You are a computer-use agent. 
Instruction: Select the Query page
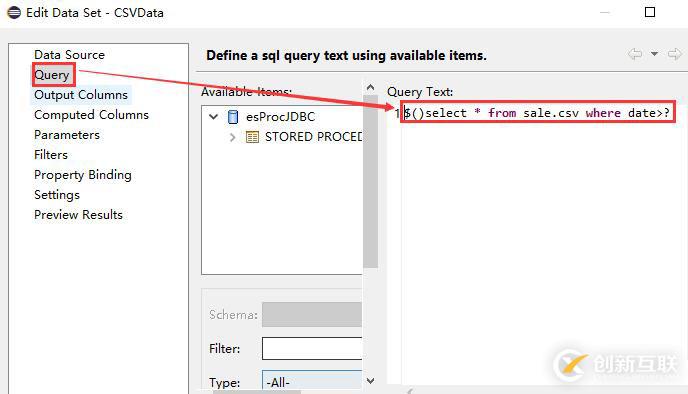coord(52,75)
